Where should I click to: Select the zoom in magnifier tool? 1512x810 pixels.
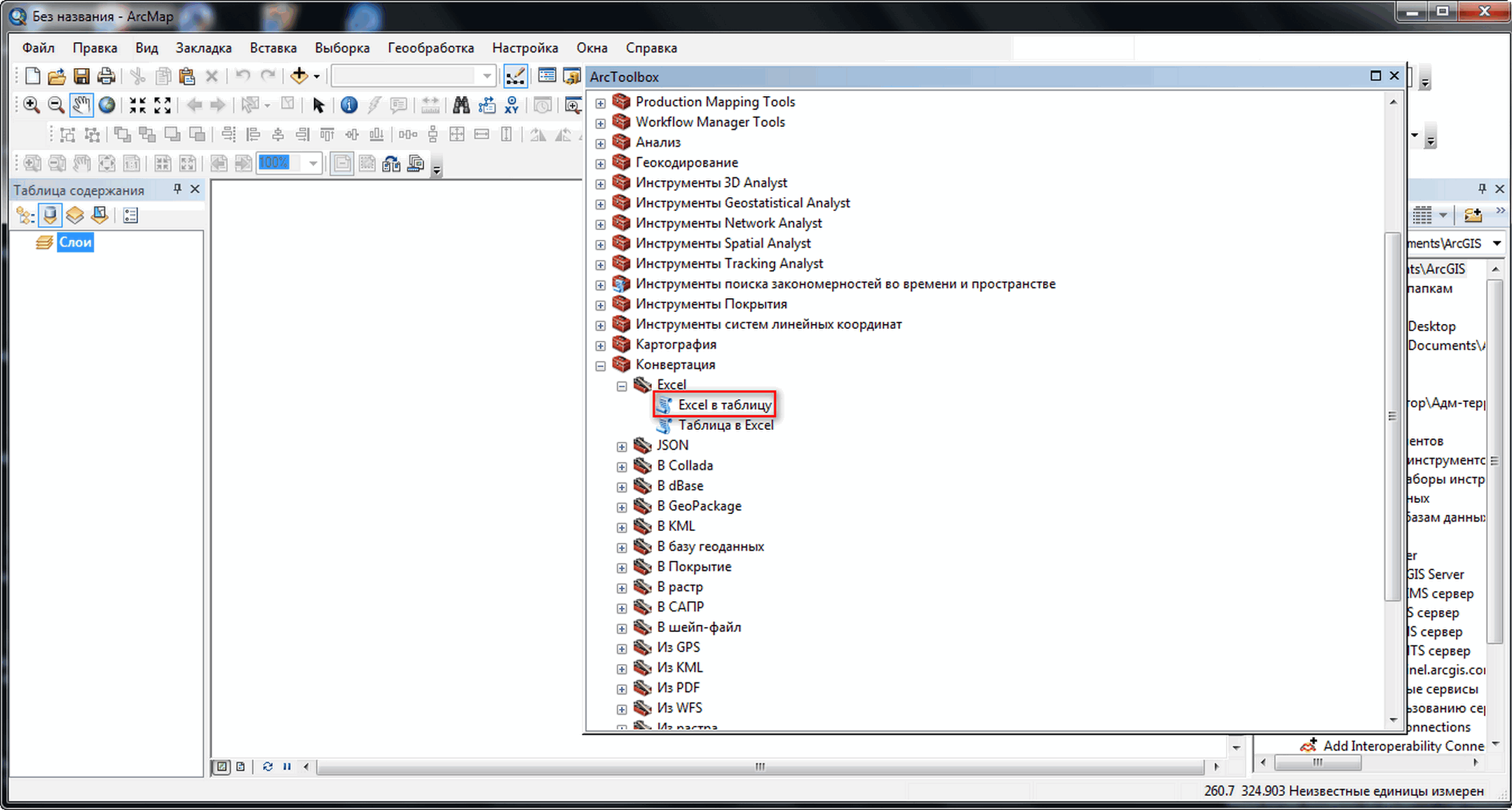[31, 105]
